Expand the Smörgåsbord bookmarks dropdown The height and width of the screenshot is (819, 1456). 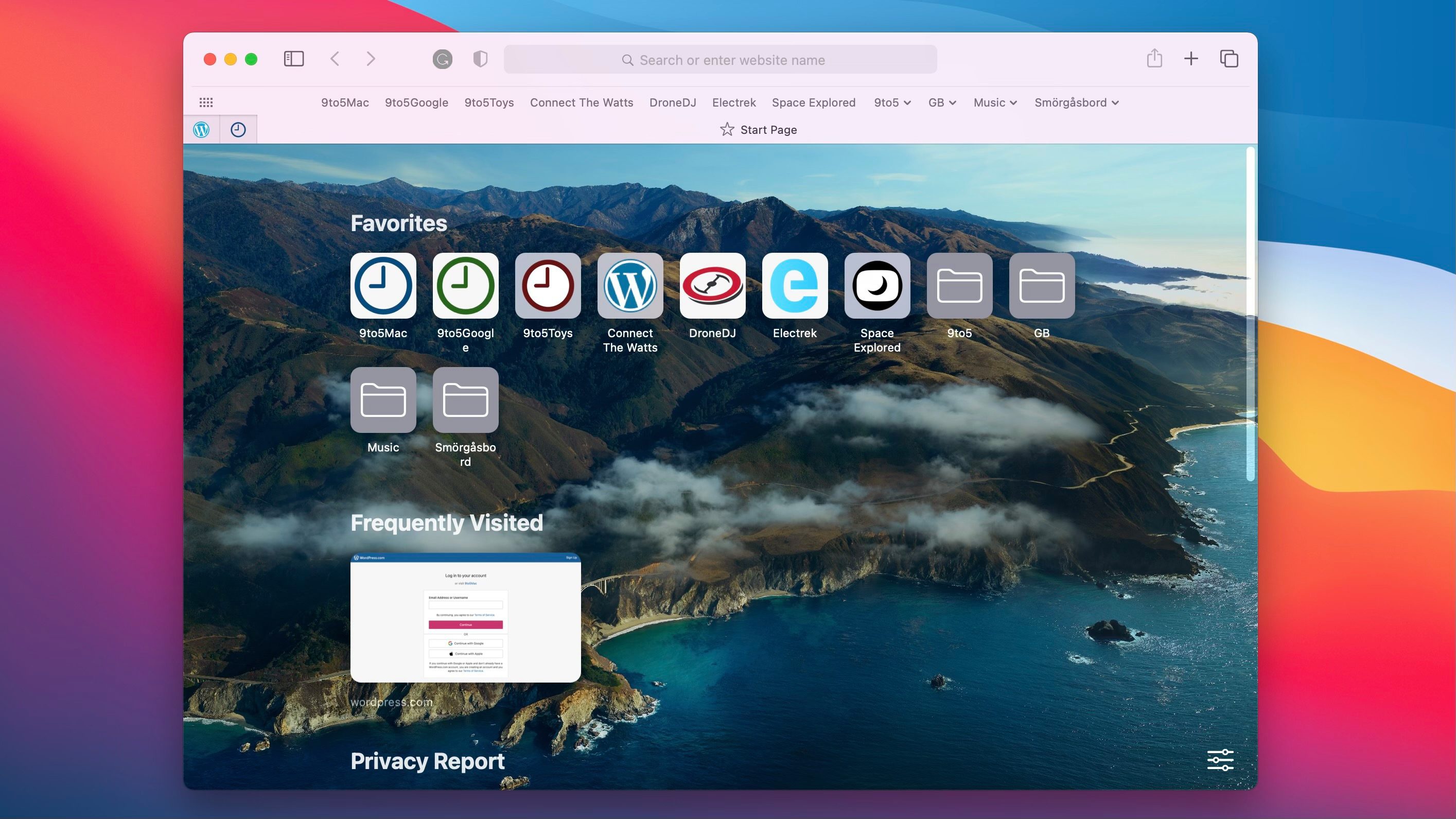click(1076, 102)
